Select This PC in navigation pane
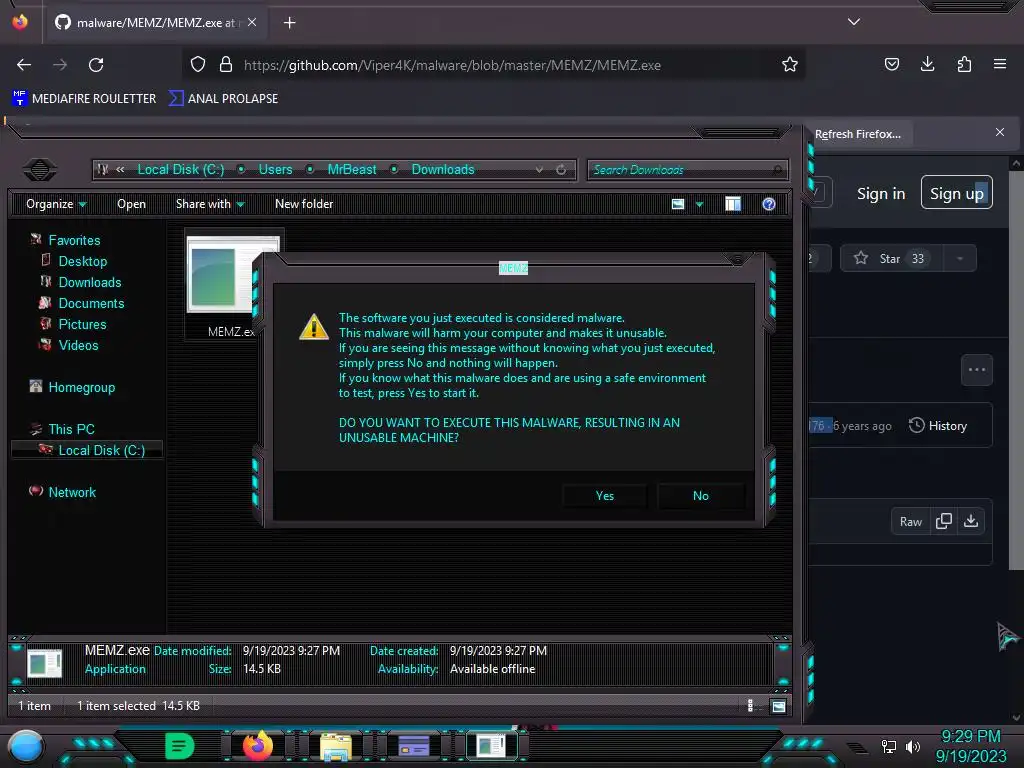The height and width of the screenshot is (768, 1024). pos(71,429)
